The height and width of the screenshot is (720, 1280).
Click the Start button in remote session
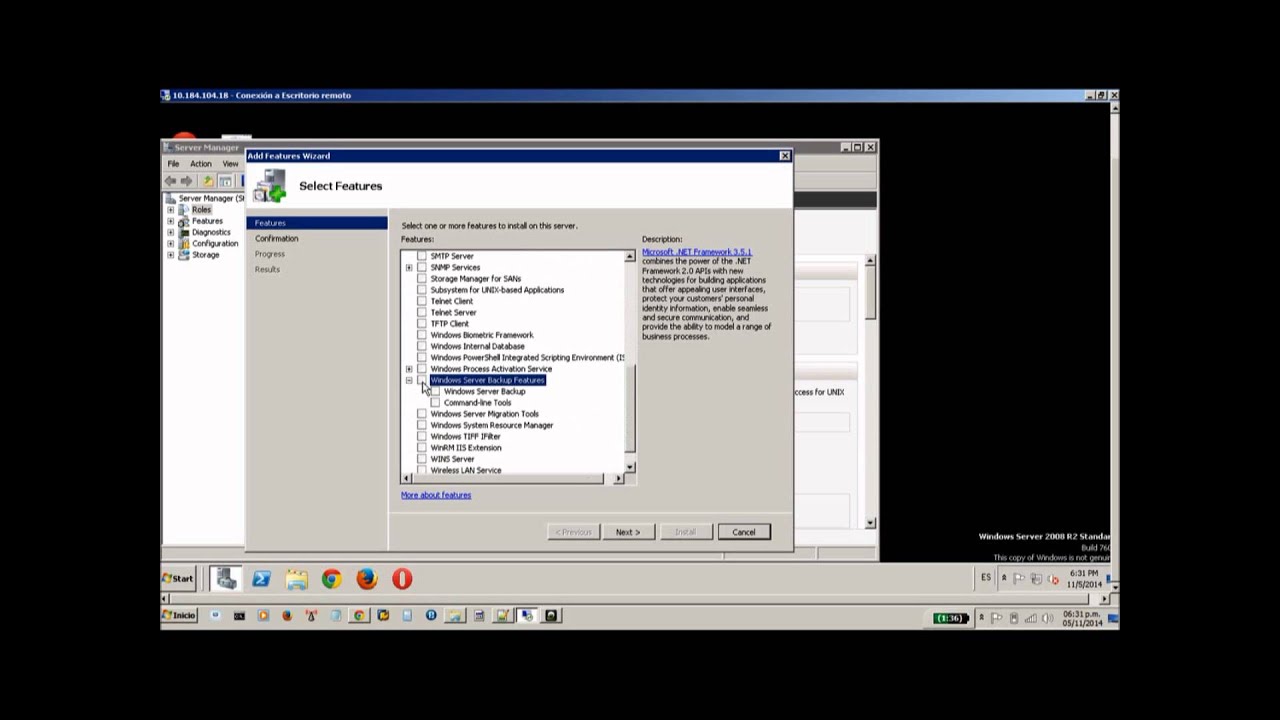(x=179, y=579)
